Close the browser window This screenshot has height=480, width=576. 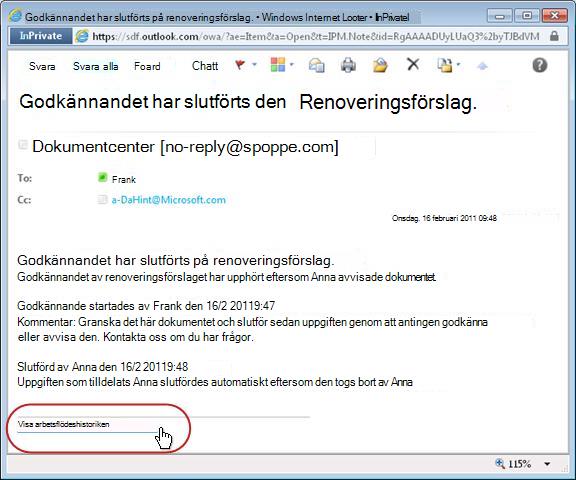point(554,16)
